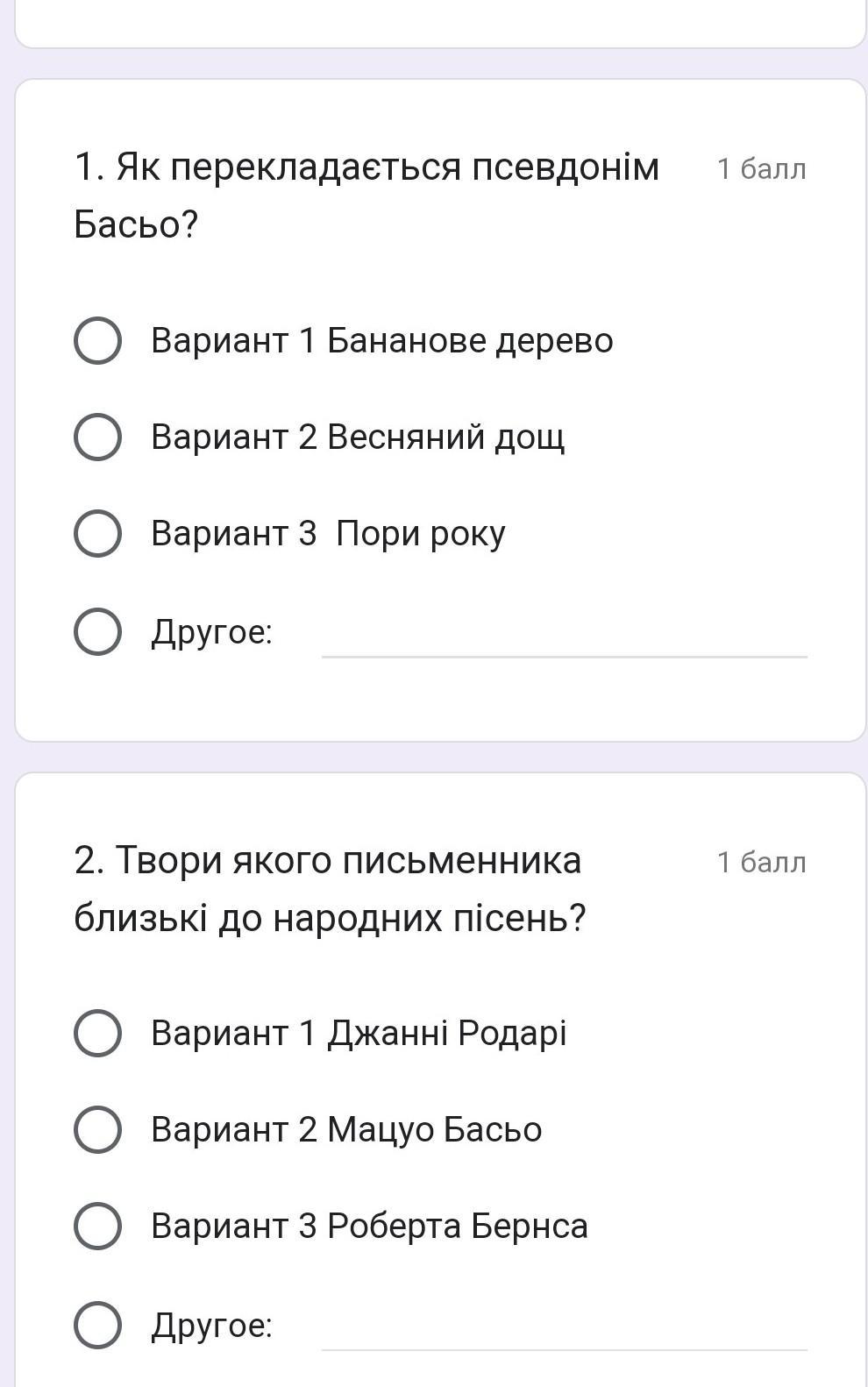This screenshot has height=1387, width=868.
Task: Pick the Пори року radio button
Action: point(97,533)
